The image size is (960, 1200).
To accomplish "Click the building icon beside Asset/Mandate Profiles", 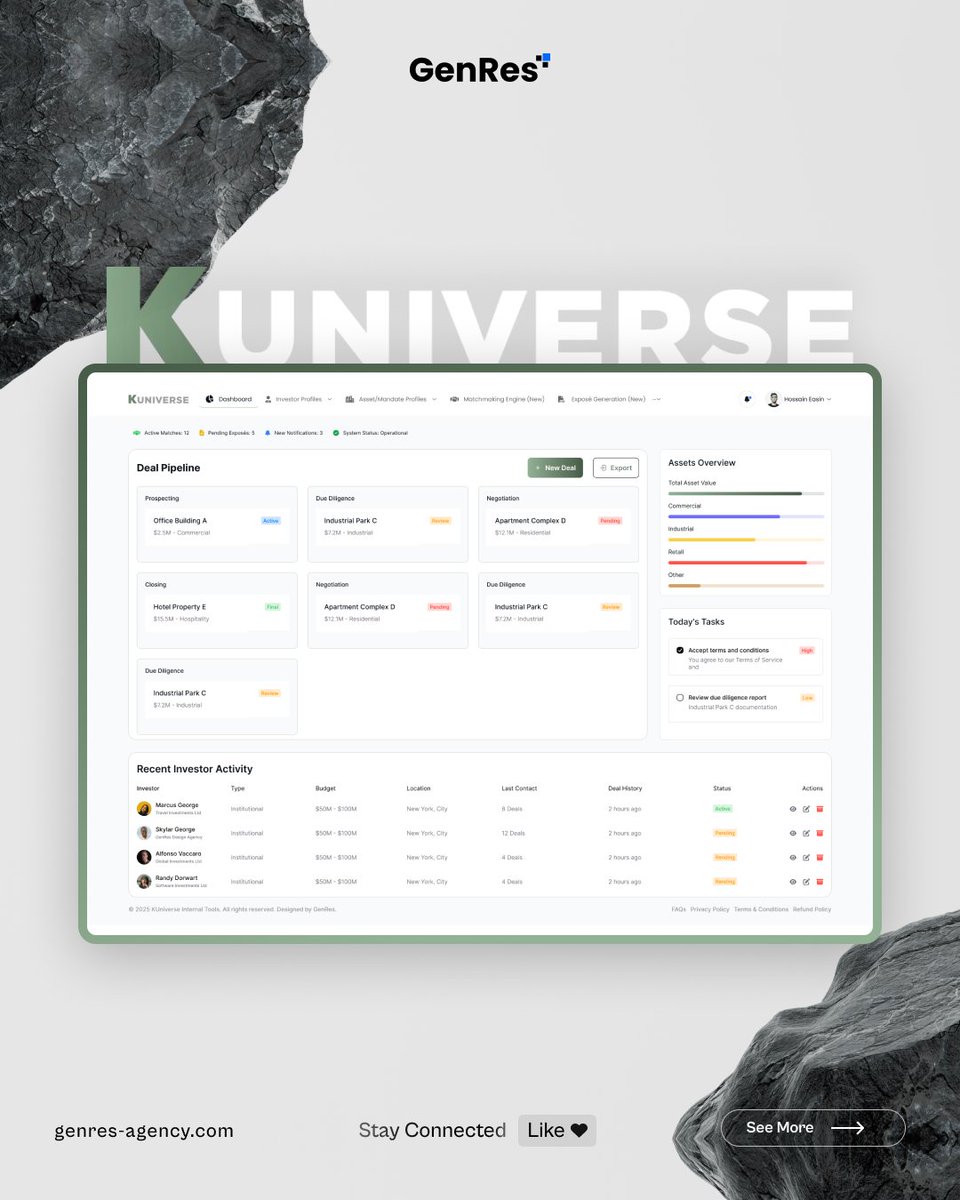I will [x=350, y=399].
